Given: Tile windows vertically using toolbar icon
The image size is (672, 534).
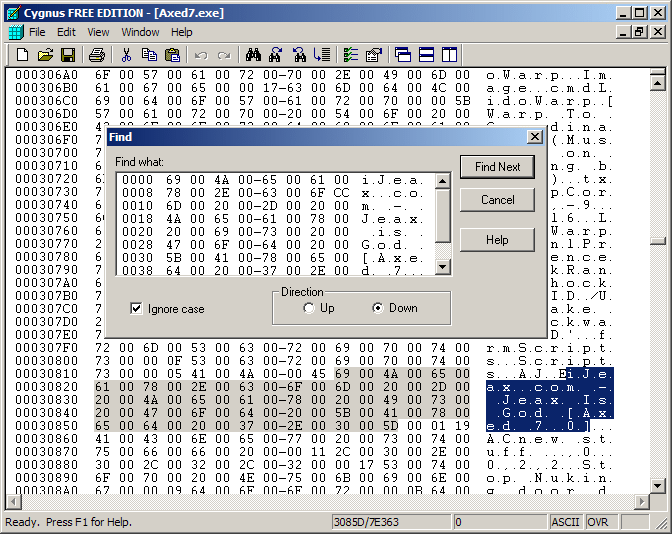Looking at the screenshot, I should click(x=450, y=55).
